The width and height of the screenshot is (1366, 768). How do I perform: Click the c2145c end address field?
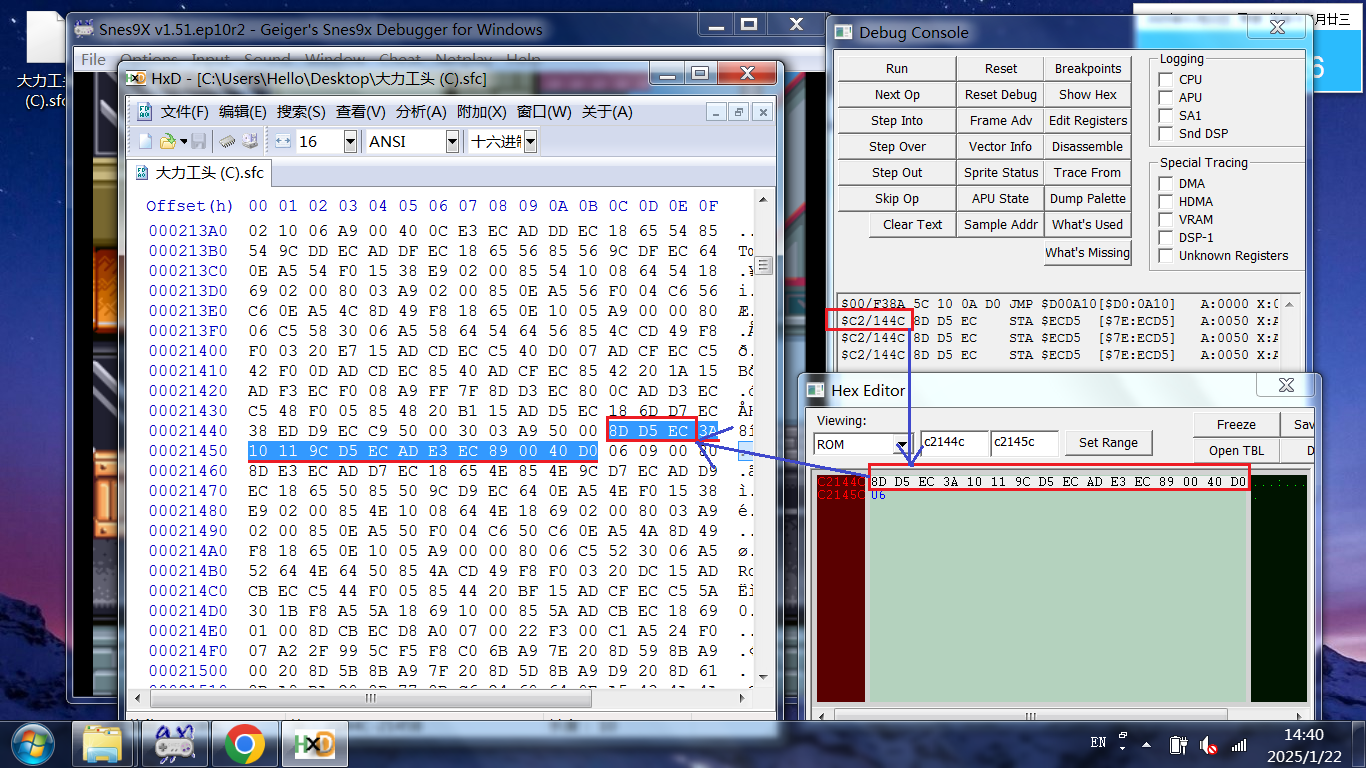pos(1024,442)
